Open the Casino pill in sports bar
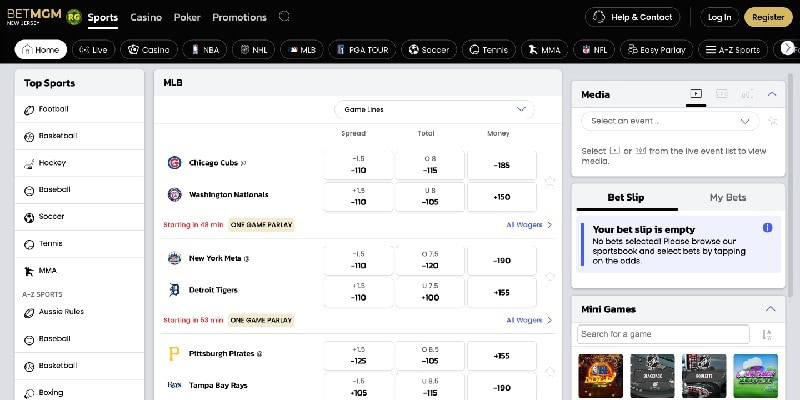This screenshot has width=800, height=400. pyautogui.click(x=148, y=49)
